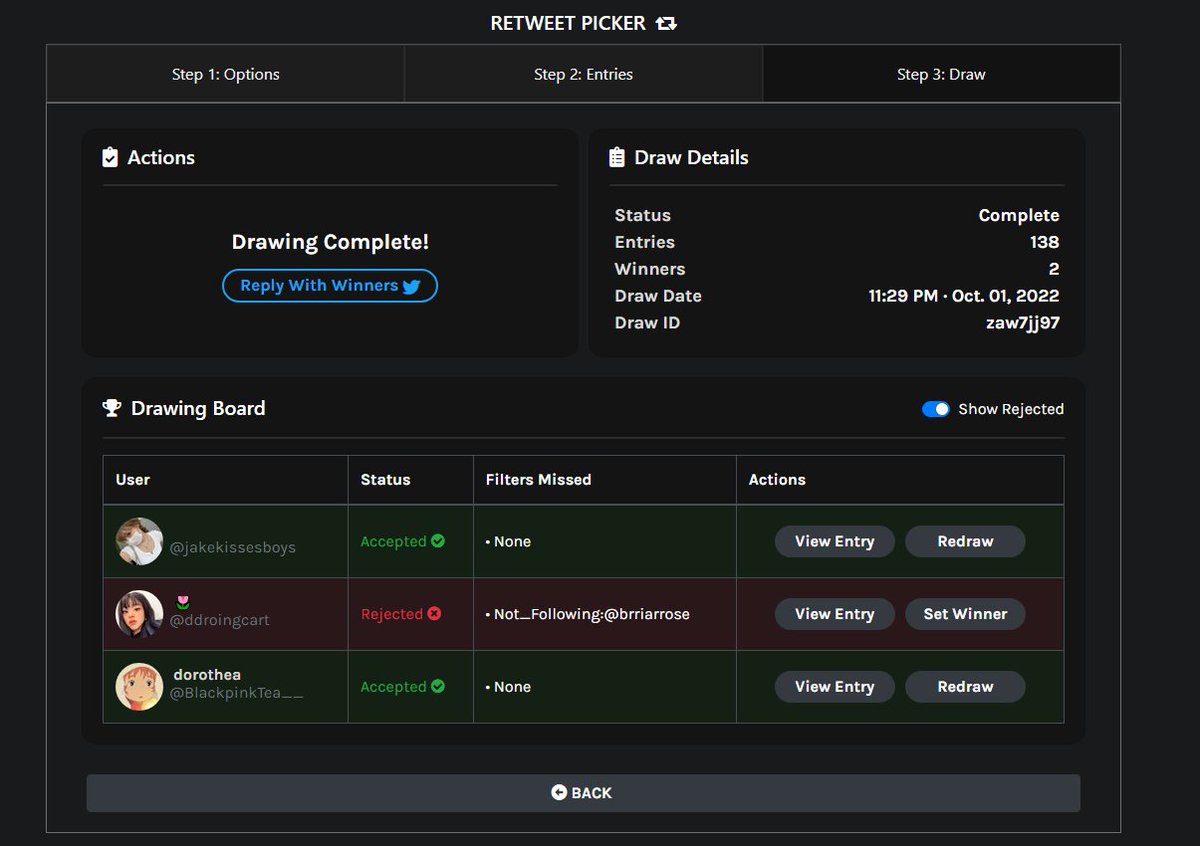This screenshot has height=846, width=1200.
Task: Redraw the @BlackpinkTea__ winner
Action: pos(965,687)
